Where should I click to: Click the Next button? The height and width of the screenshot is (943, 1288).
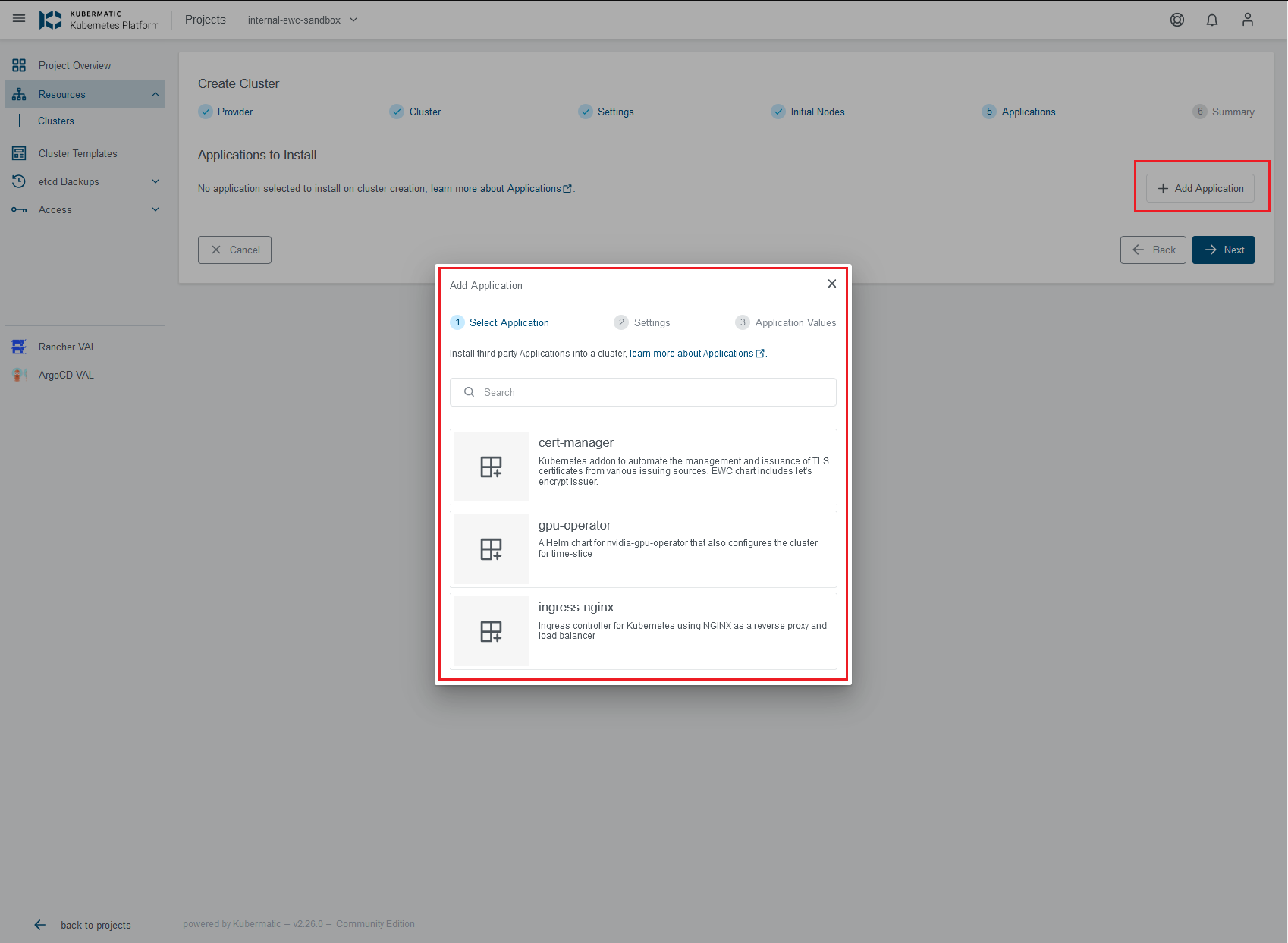click(1224, 250)
